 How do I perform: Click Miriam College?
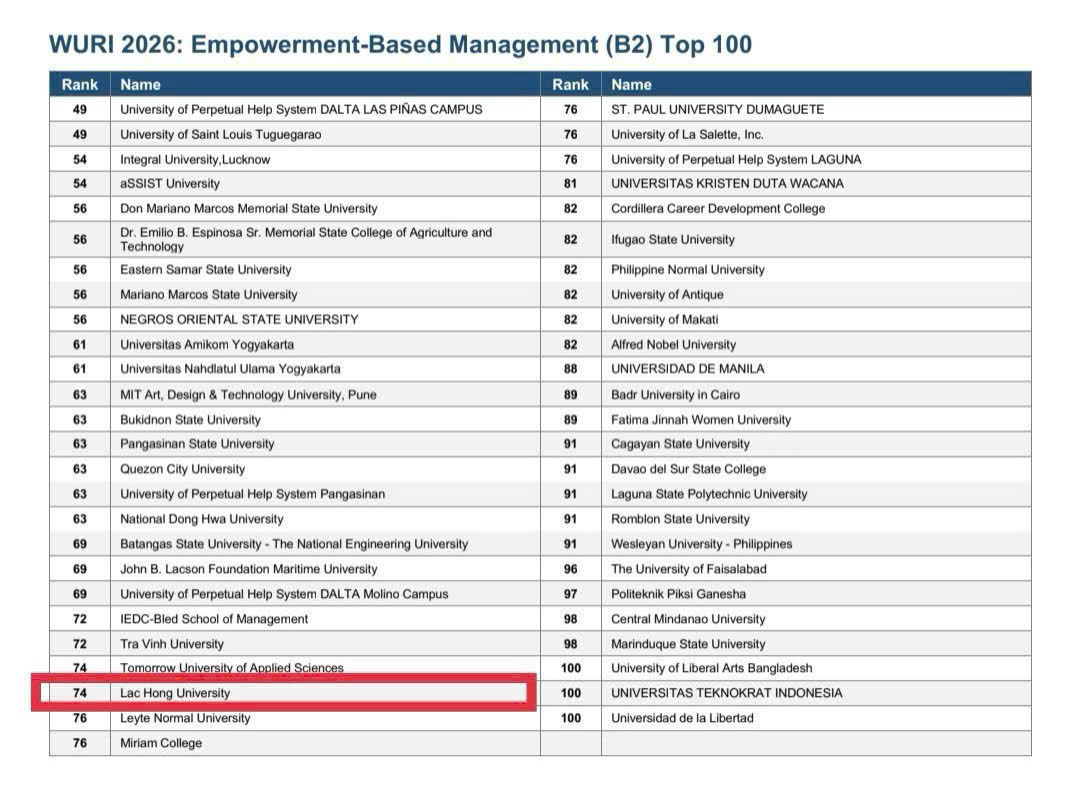pyautogui.click(x=161, y=743)
